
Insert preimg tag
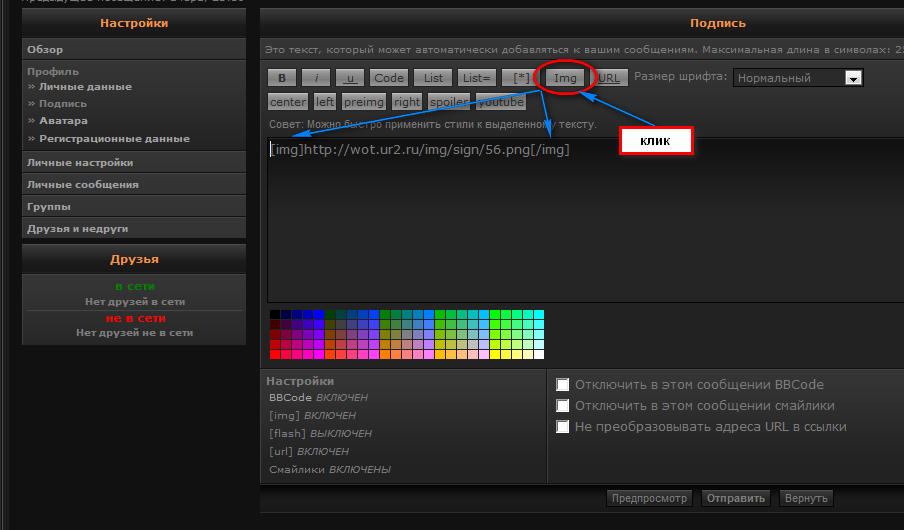[x=364, y=102]
